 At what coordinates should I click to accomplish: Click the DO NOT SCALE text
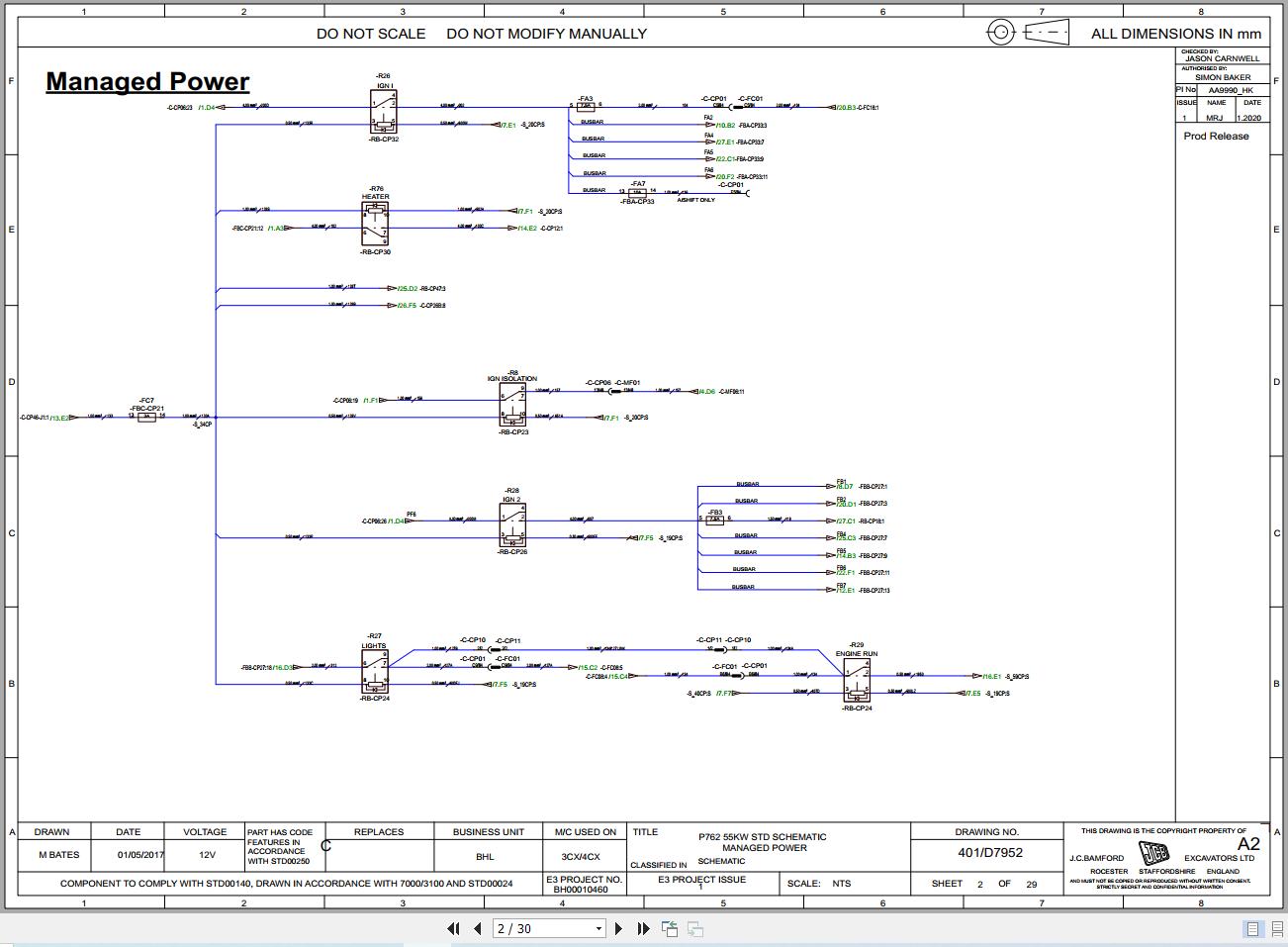[371, 34]
